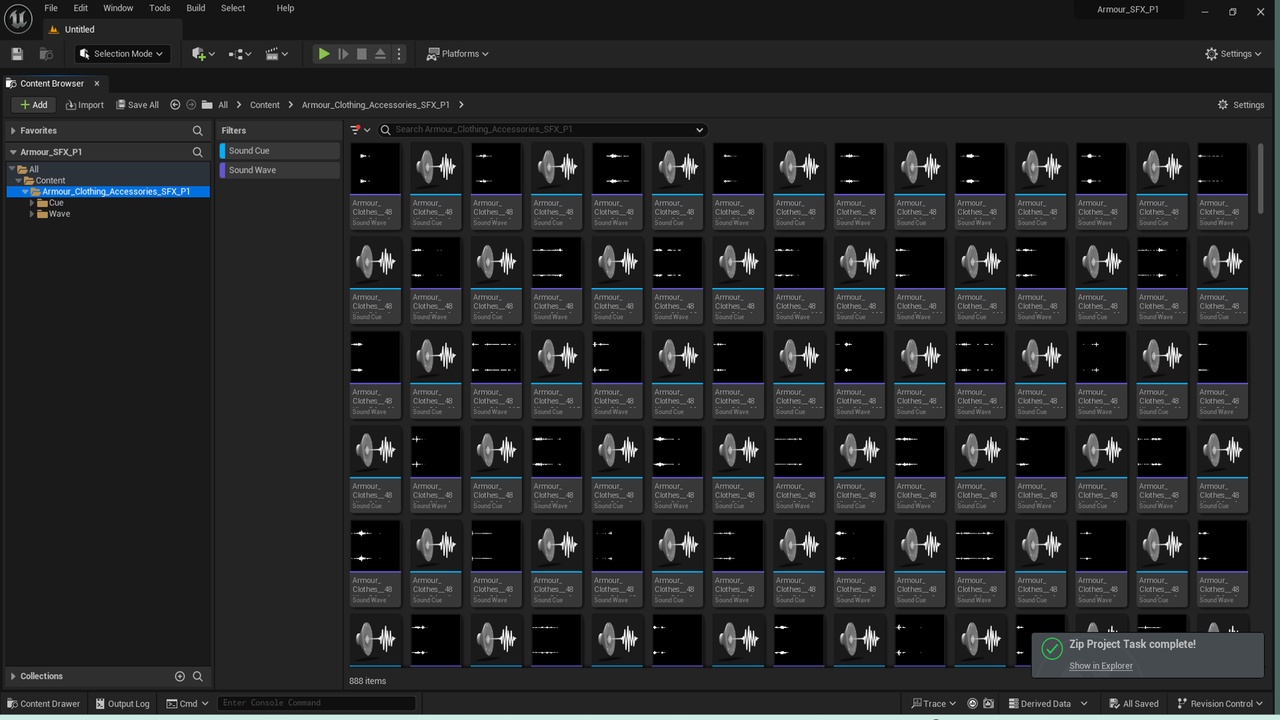Screen dimensions: 1280x720
Task: Collapse the Armour_SFX_P1 section
Action: 13,152
